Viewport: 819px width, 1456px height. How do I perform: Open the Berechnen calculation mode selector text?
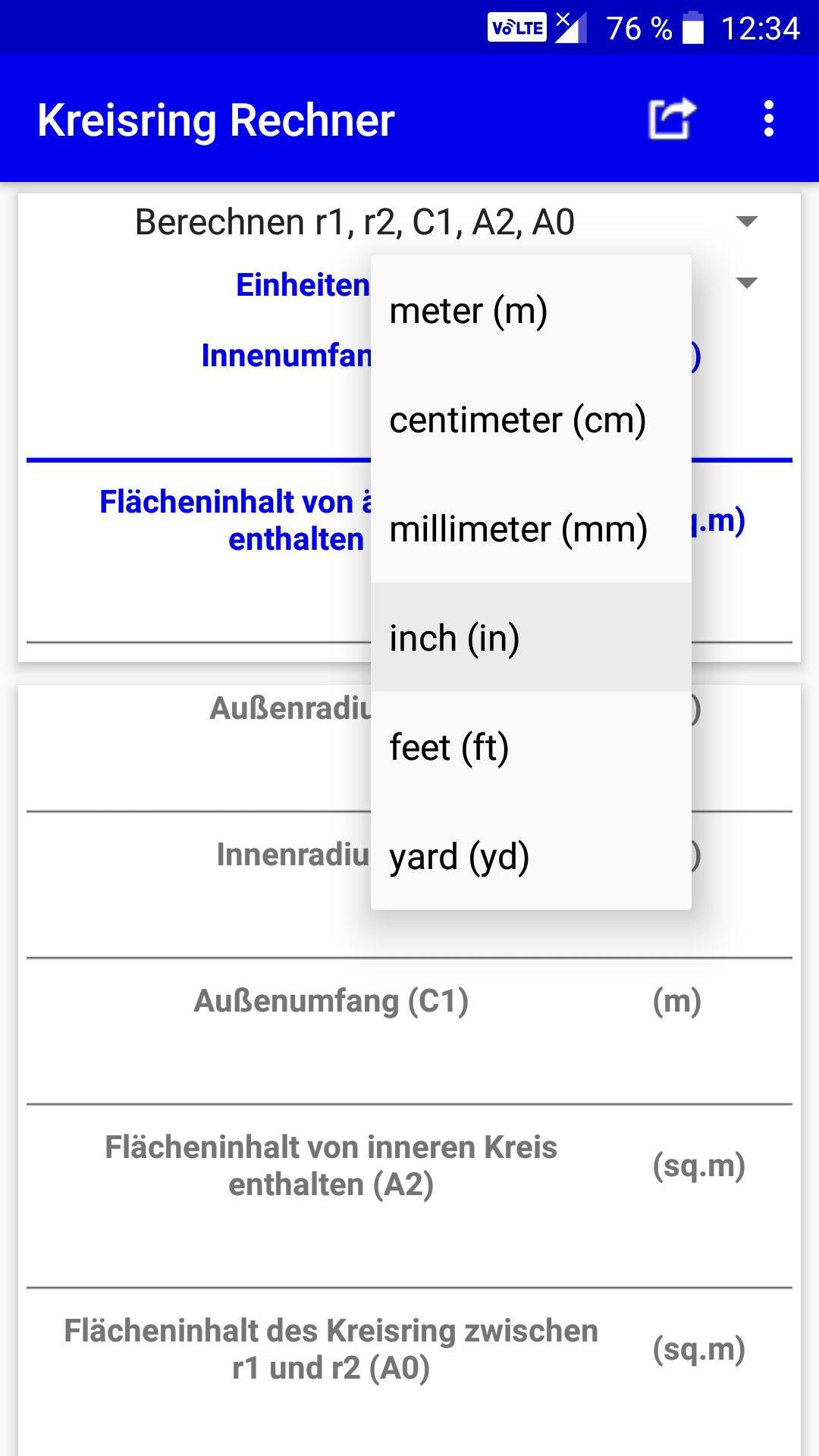(354, 222)
